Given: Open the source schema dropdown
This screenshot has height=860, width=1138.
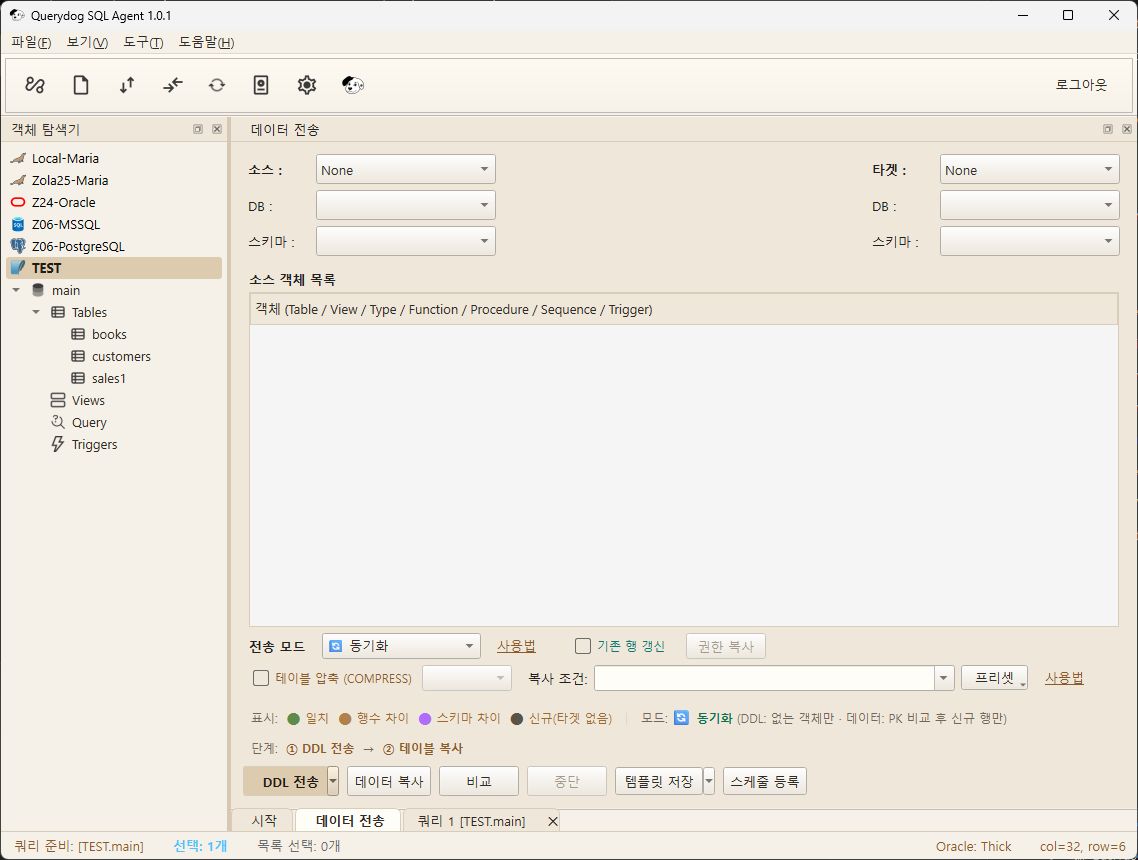Looking at the screenshot, I should (x=406, y=241).
